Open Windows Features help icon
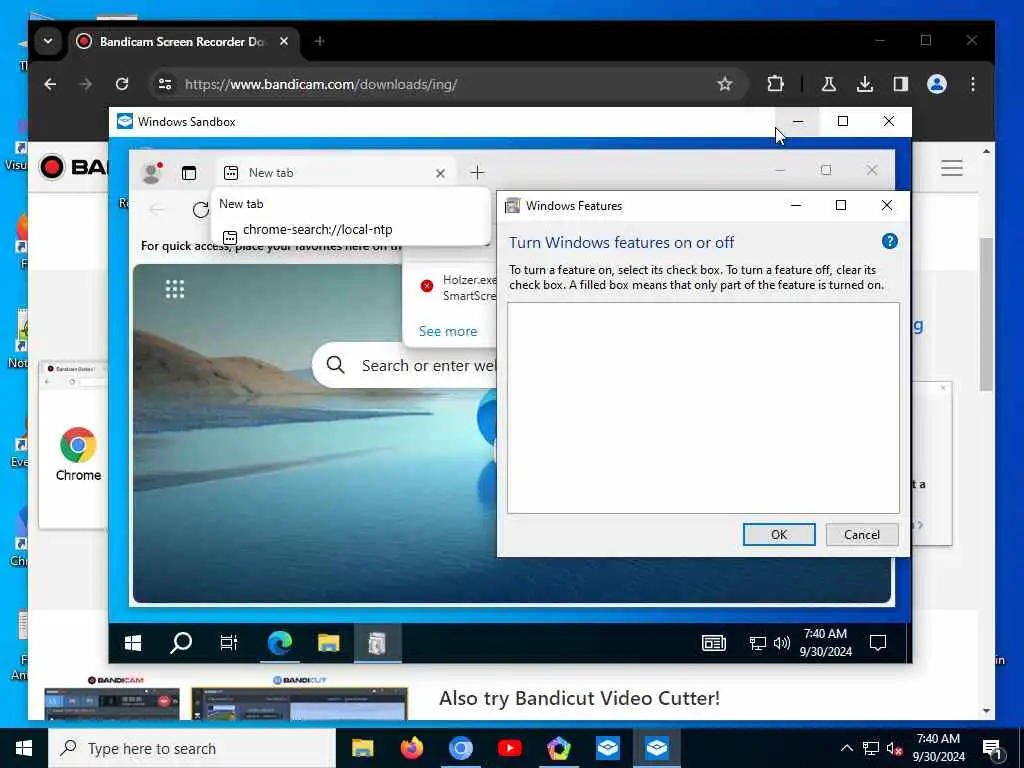1024x768 pixels. click(x=889, y=241)
